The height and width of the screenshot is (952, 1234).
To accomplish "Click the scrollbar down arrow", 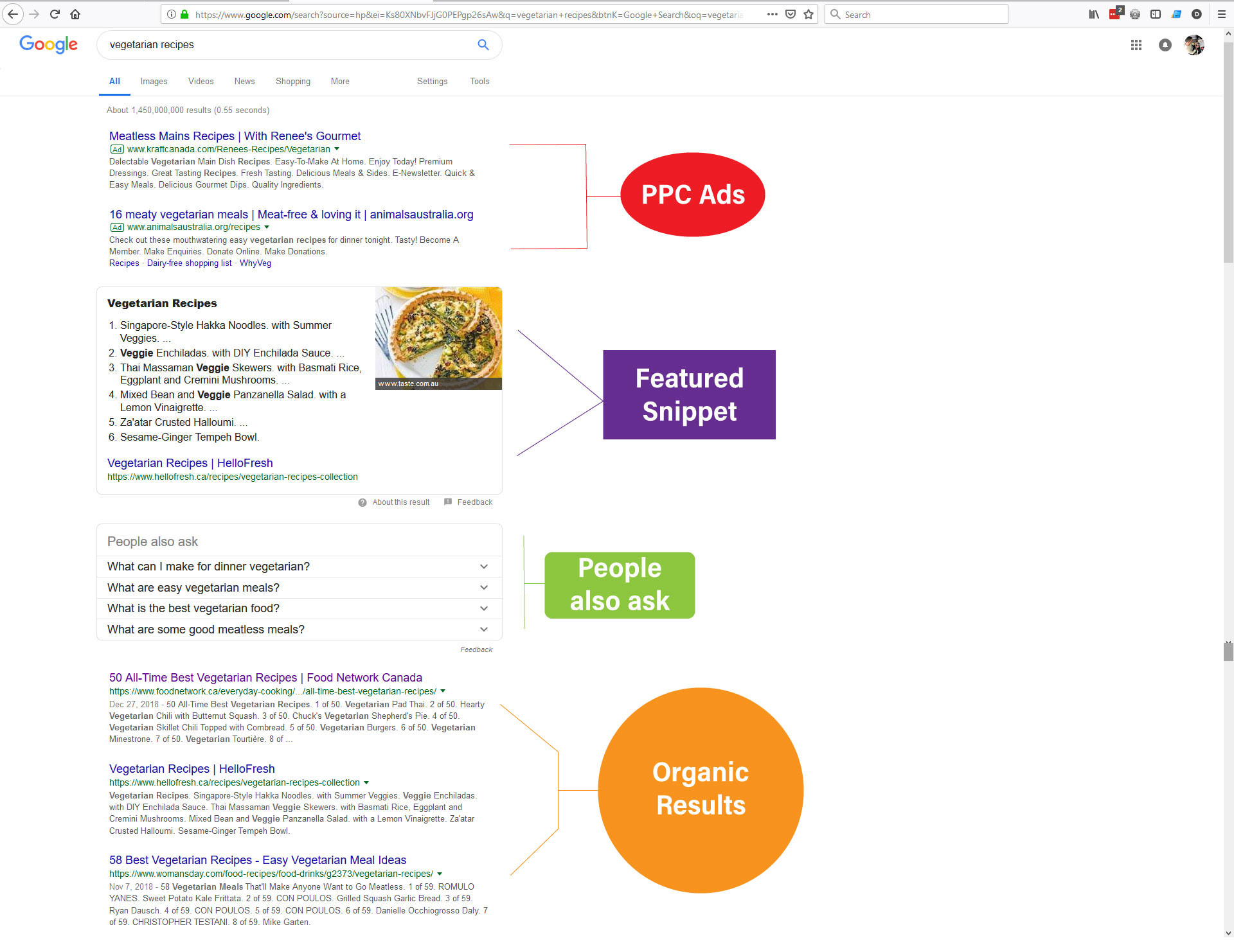I will (x=1228, y=933).
